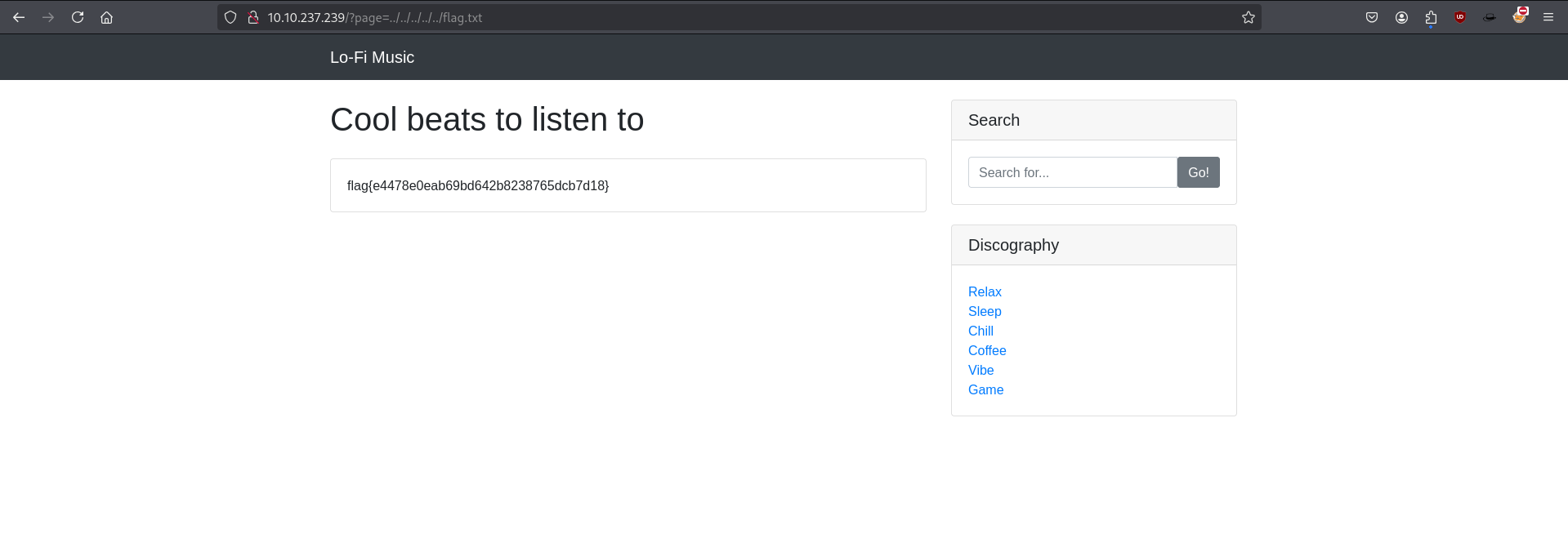Open the Game discography link

tap(985, 389)
